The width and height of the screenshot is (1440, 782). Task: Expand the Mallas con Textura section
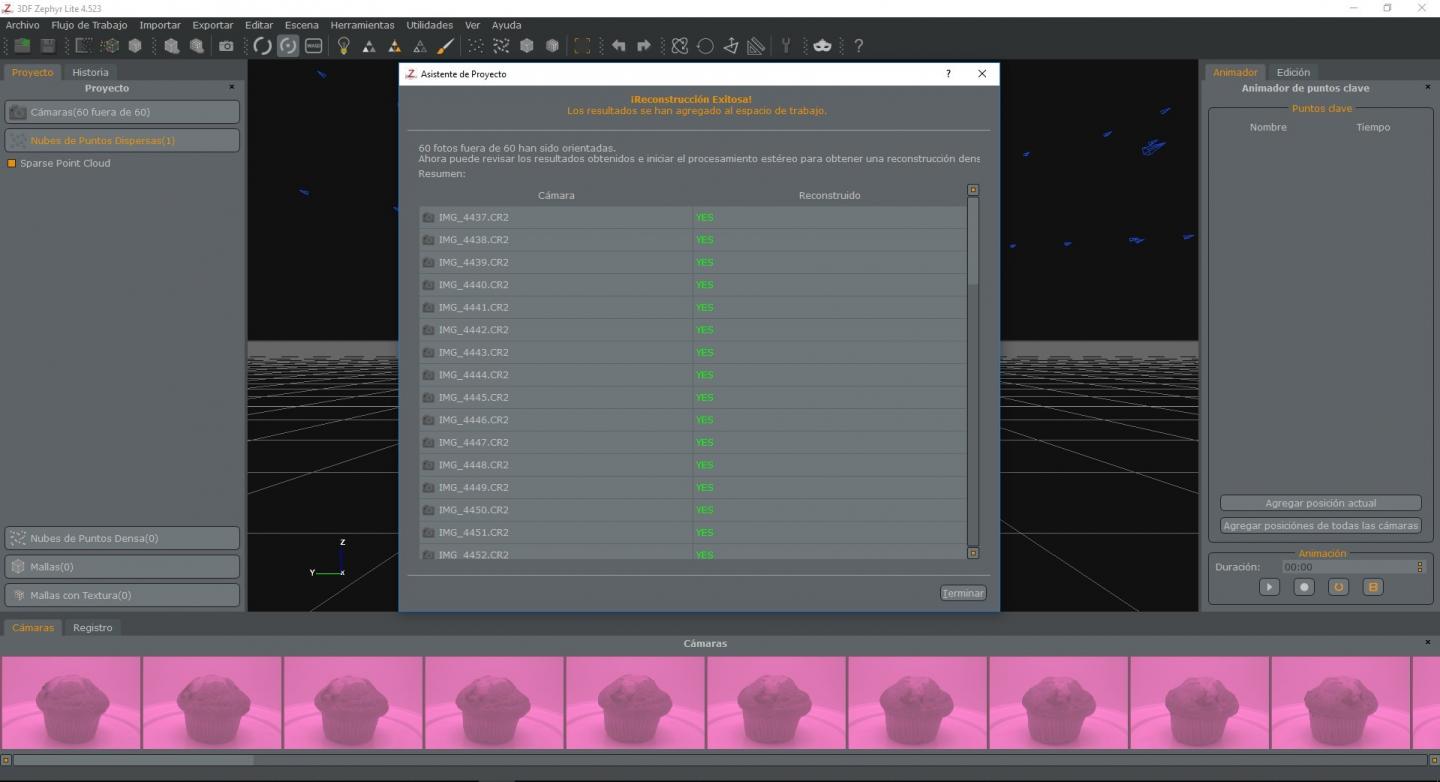click(122, 595)
